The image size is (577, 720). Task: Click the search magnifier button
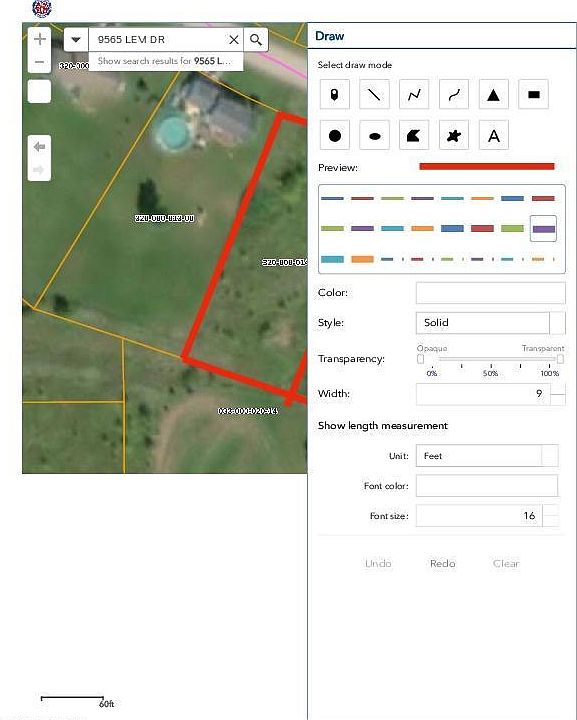[x=256, y=40]
